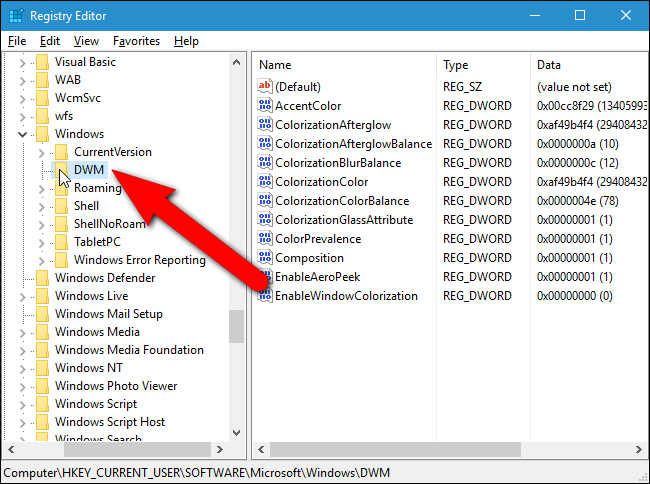Click the ColorizationColor DWORD icon

click(x=265, y=182)
